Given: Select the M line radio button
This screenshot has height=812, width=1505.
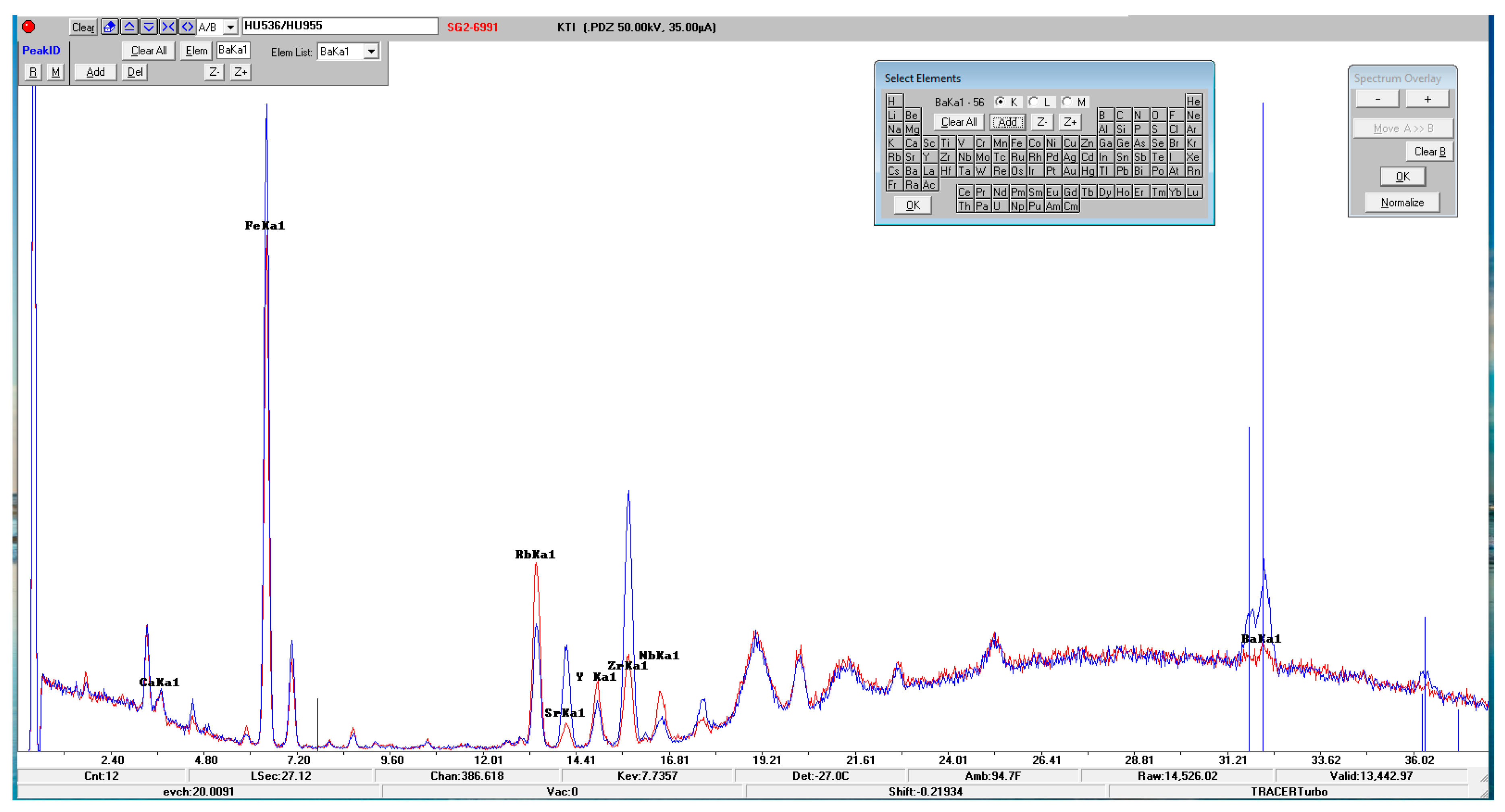Looking at the screenshot, I should point(1068,101).
